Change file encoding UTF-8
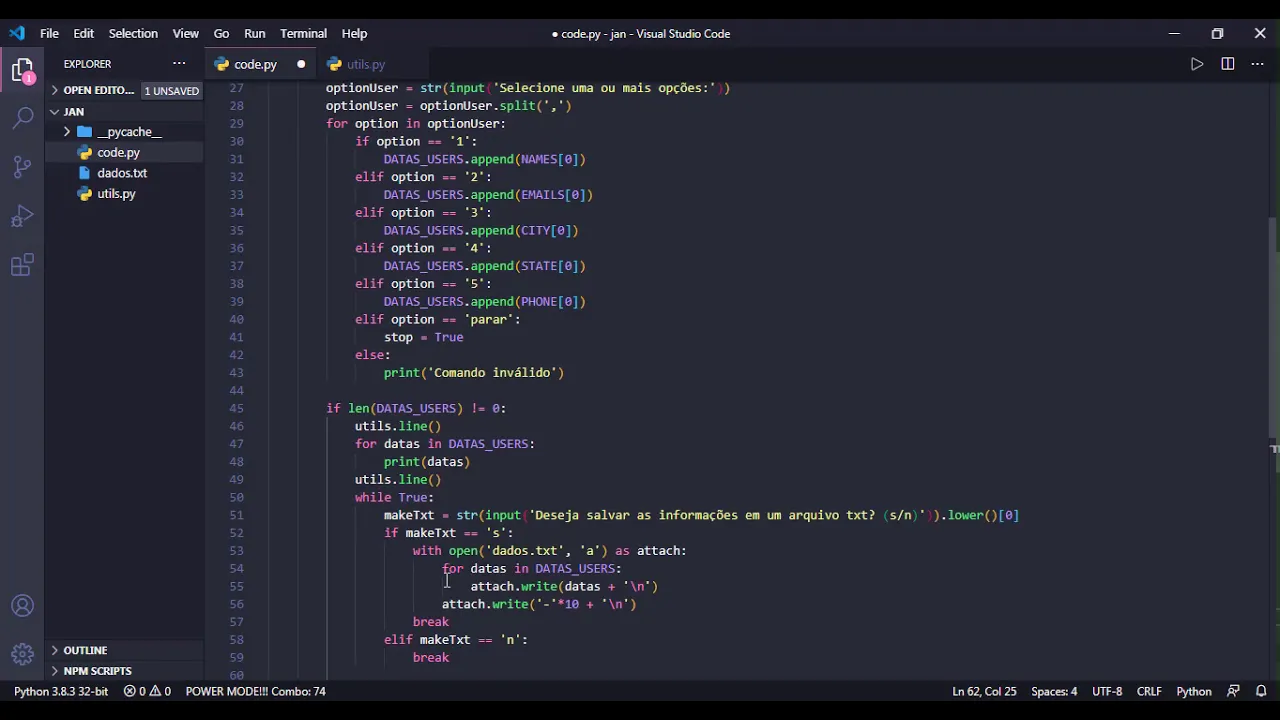The height and width of the screenshot is (720, 1280). coord(1107,691)
